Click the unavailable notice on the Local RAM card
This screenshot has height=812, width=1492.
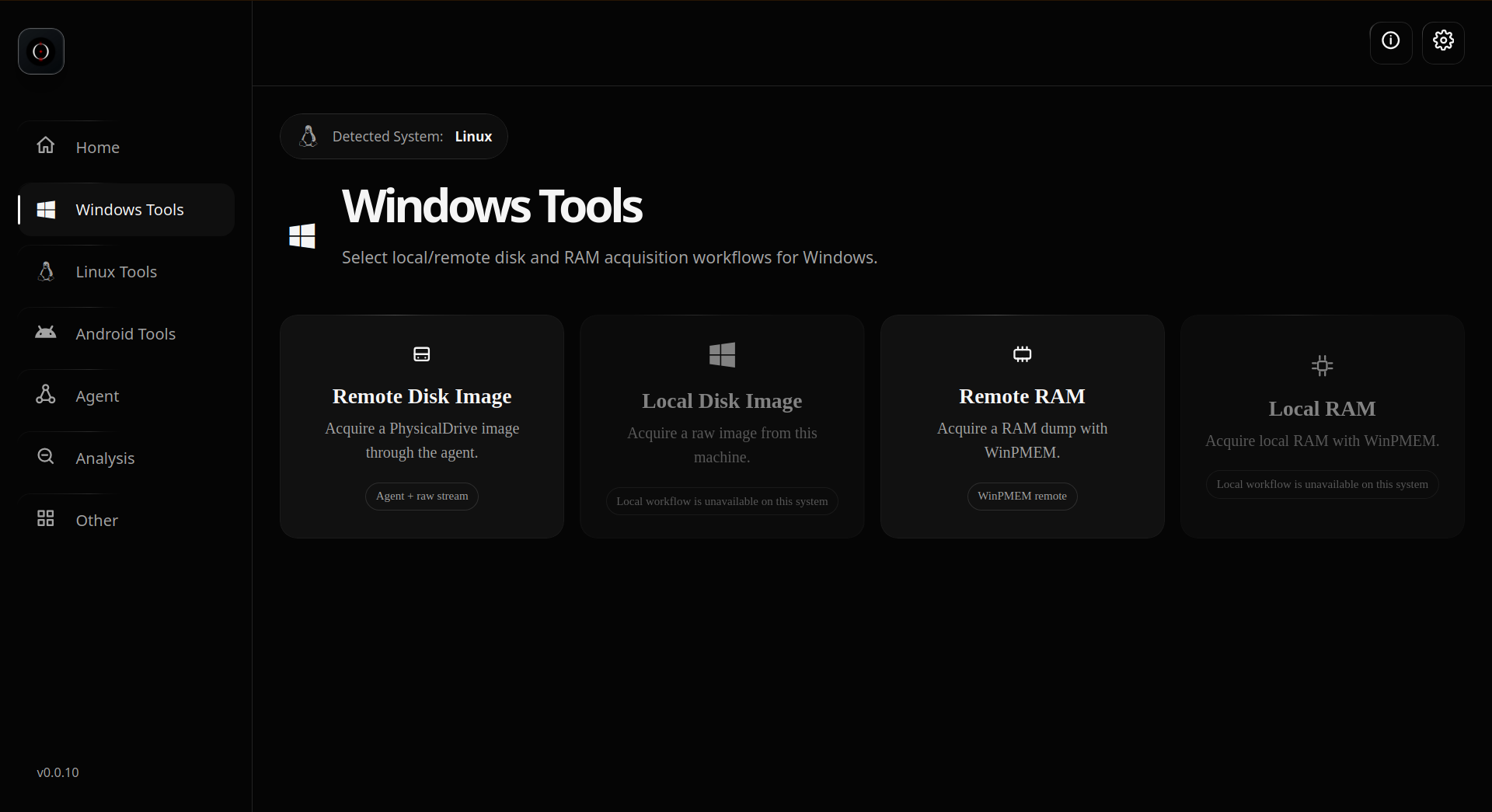pos(1322,484)
